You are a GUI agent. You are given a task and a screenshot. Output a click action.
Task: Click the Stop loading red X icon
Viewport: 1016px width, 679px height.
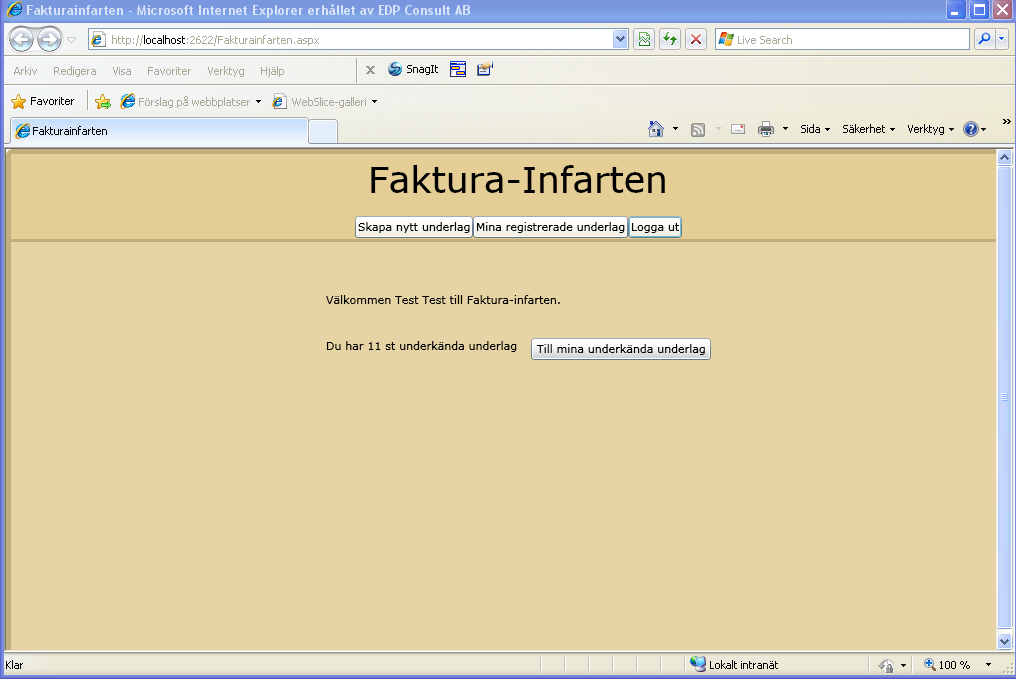[x=696, y=40]
